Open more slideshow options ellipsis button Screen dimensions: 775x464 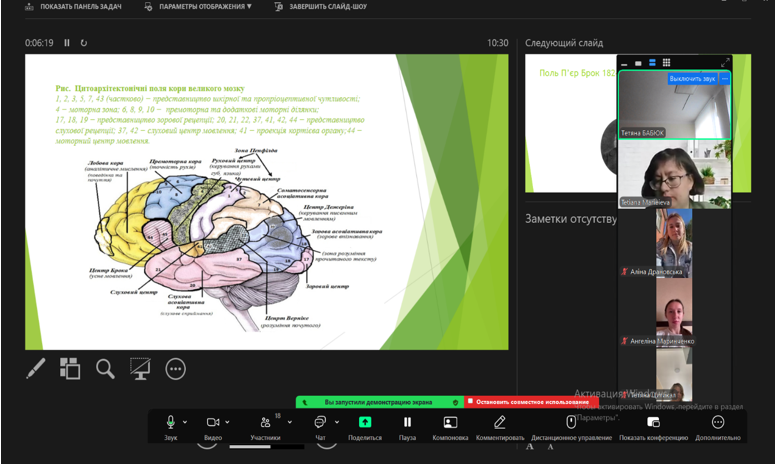(x=176, y=369)
